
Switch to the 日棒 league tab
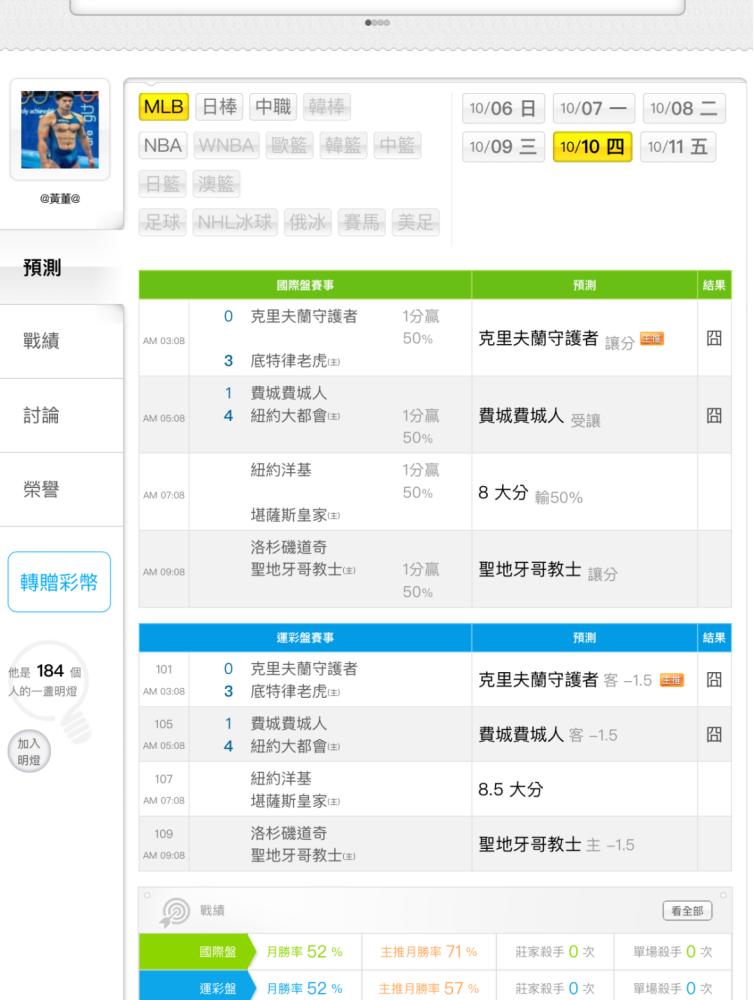[x=219, y=107]
